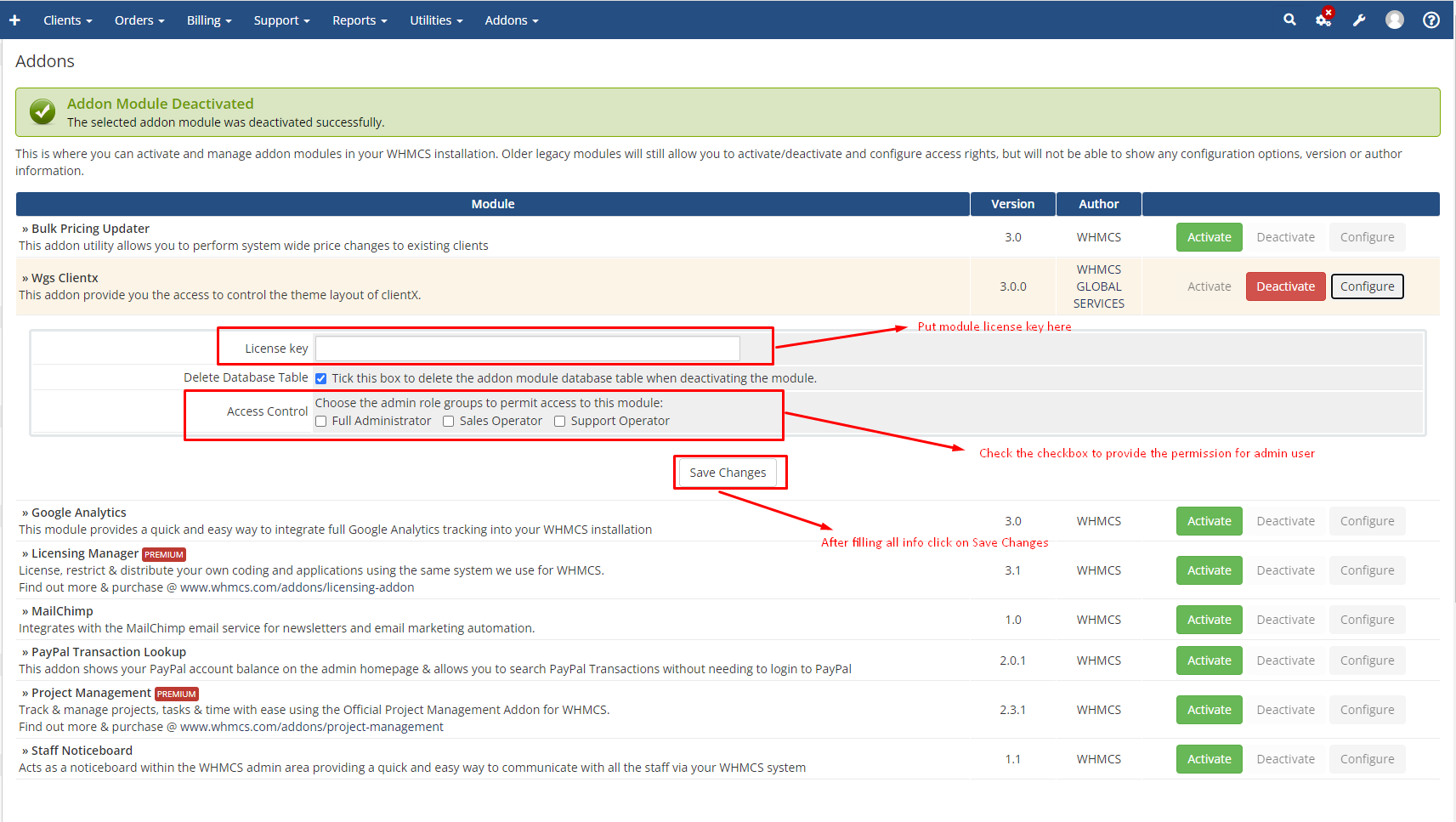Click the user account avatar icon
The height and width of the screenshot is (822, 1456).
tap(1395, 20)
